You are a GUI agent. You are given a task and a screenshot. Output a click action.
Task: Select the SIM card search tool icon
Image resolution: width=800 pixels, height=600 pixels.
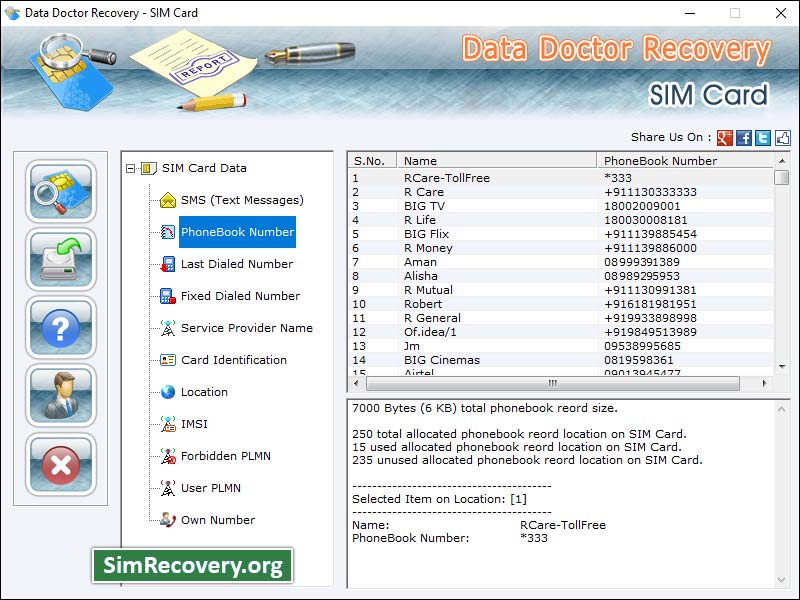click(x=60, y=193)
